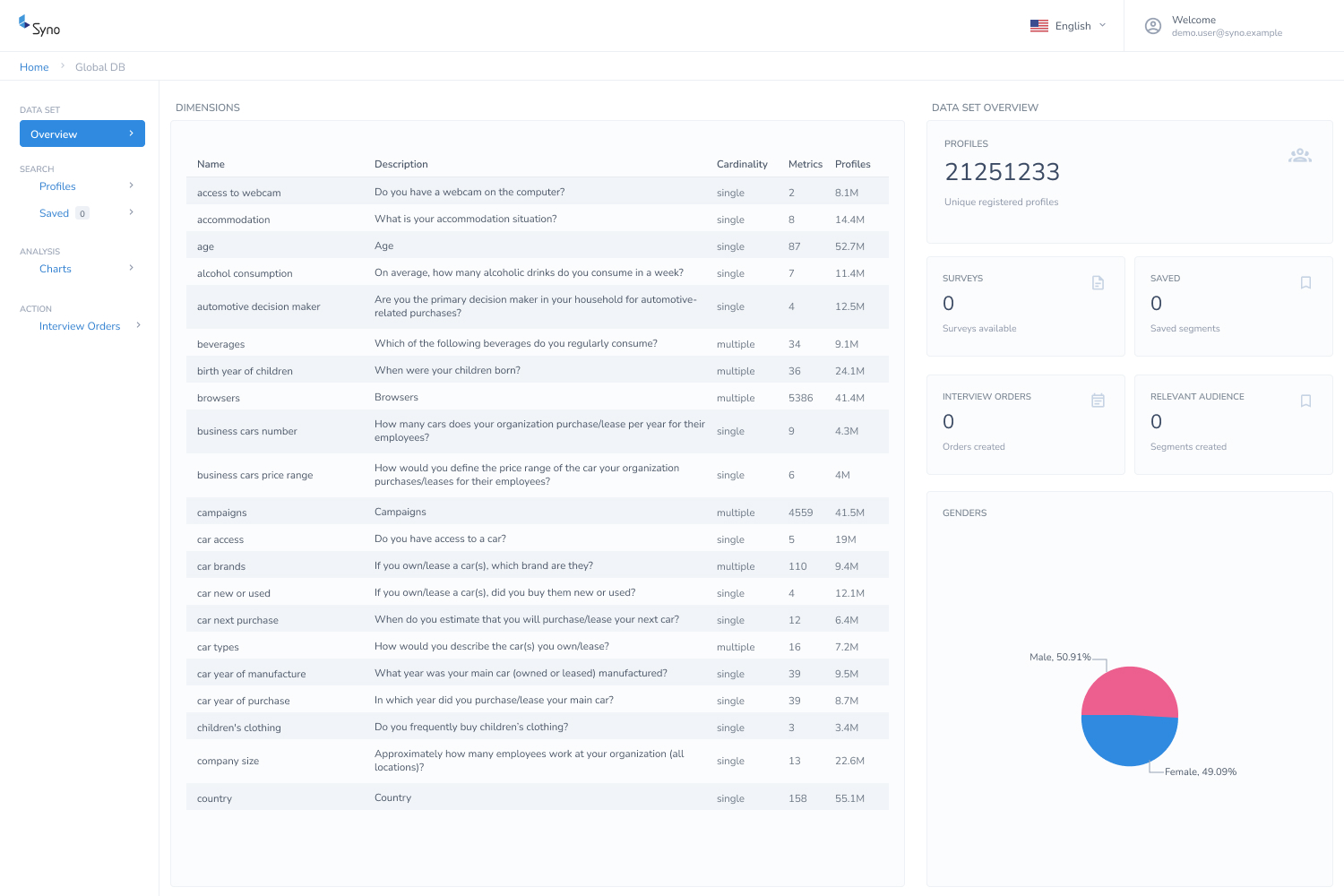The height and width of the screenshot is (896, 1344).
Task: Select the children's clothing row name
Action: tap(239, 728)
